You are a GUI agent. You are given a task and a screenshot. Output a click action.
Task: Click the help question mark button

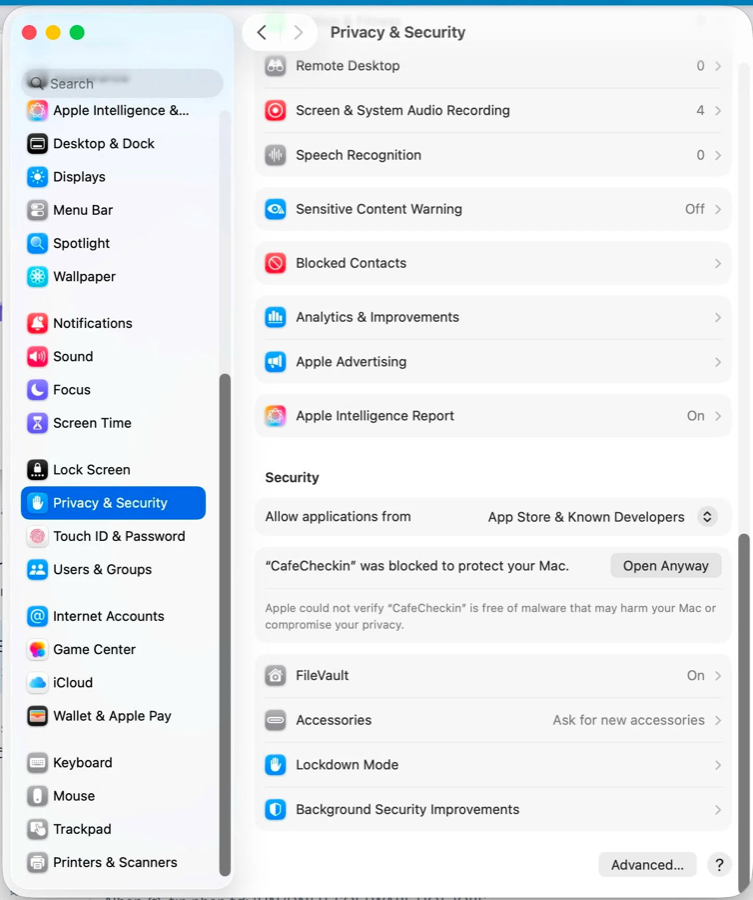pos(719,864)
